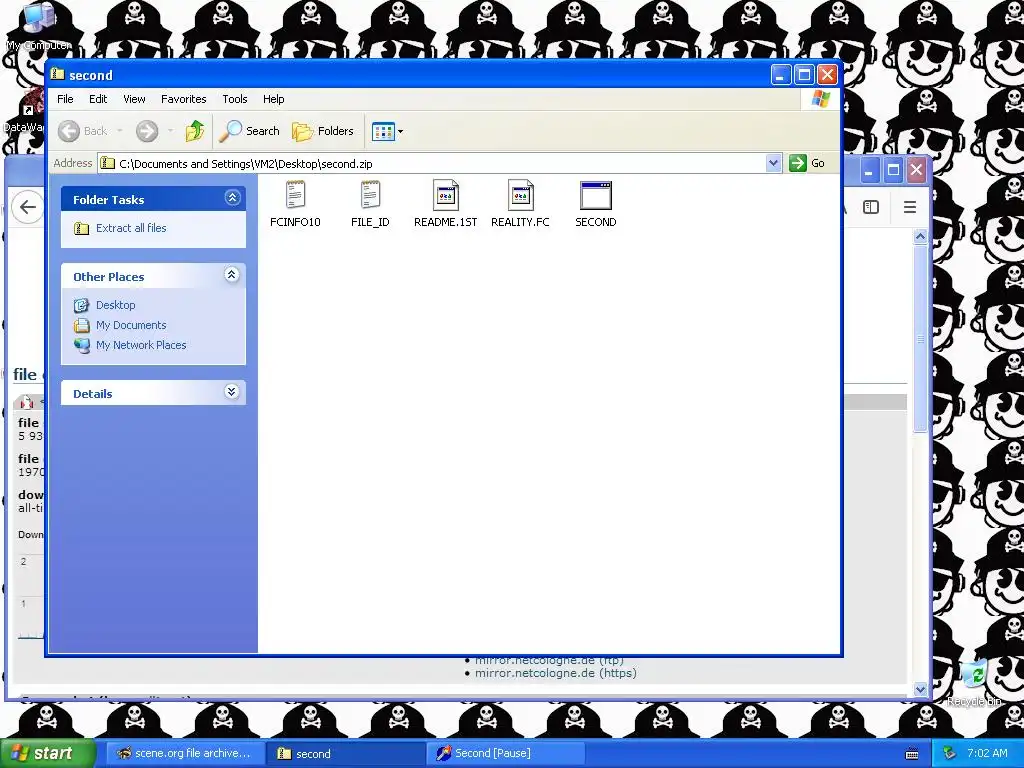The image size is (1024, 768).
Task: Open browser hamburger menu icon
Action: (909, 207)
